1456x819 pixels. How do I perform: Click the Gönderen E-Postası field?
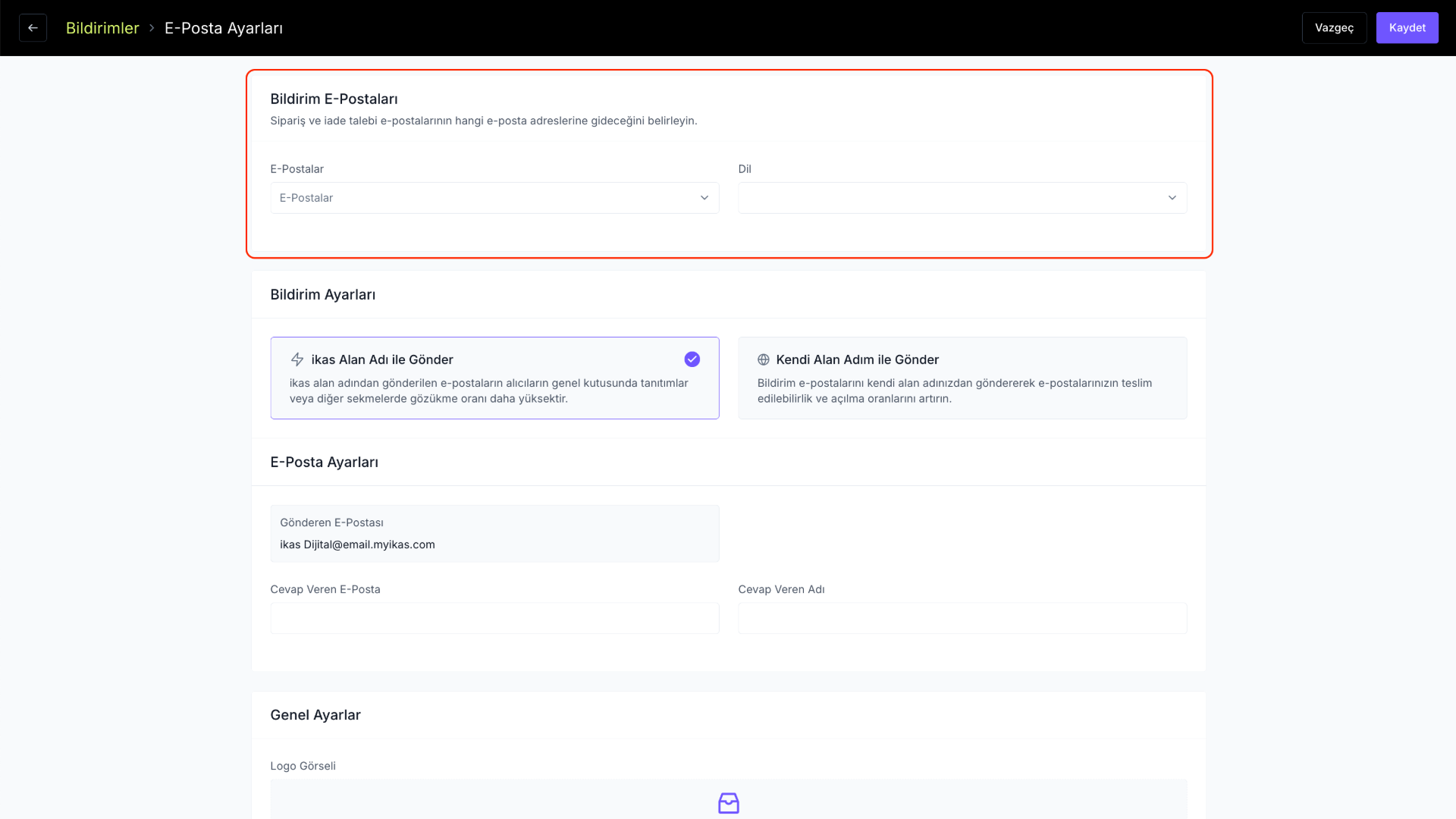[494, 534]
